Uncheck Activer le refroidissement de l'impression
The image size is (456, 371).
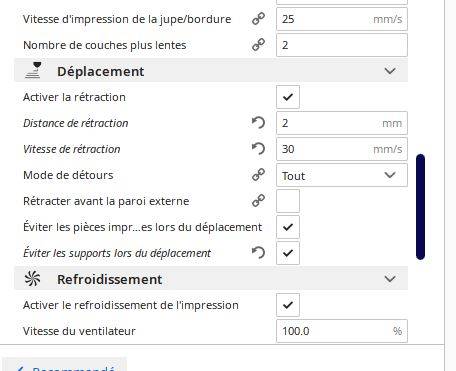(288, 305)
